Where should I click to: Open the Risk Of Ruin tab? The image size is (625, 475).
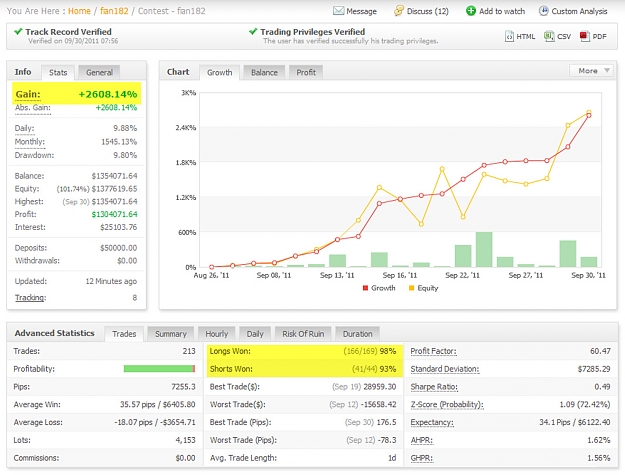tap(303, 334)
